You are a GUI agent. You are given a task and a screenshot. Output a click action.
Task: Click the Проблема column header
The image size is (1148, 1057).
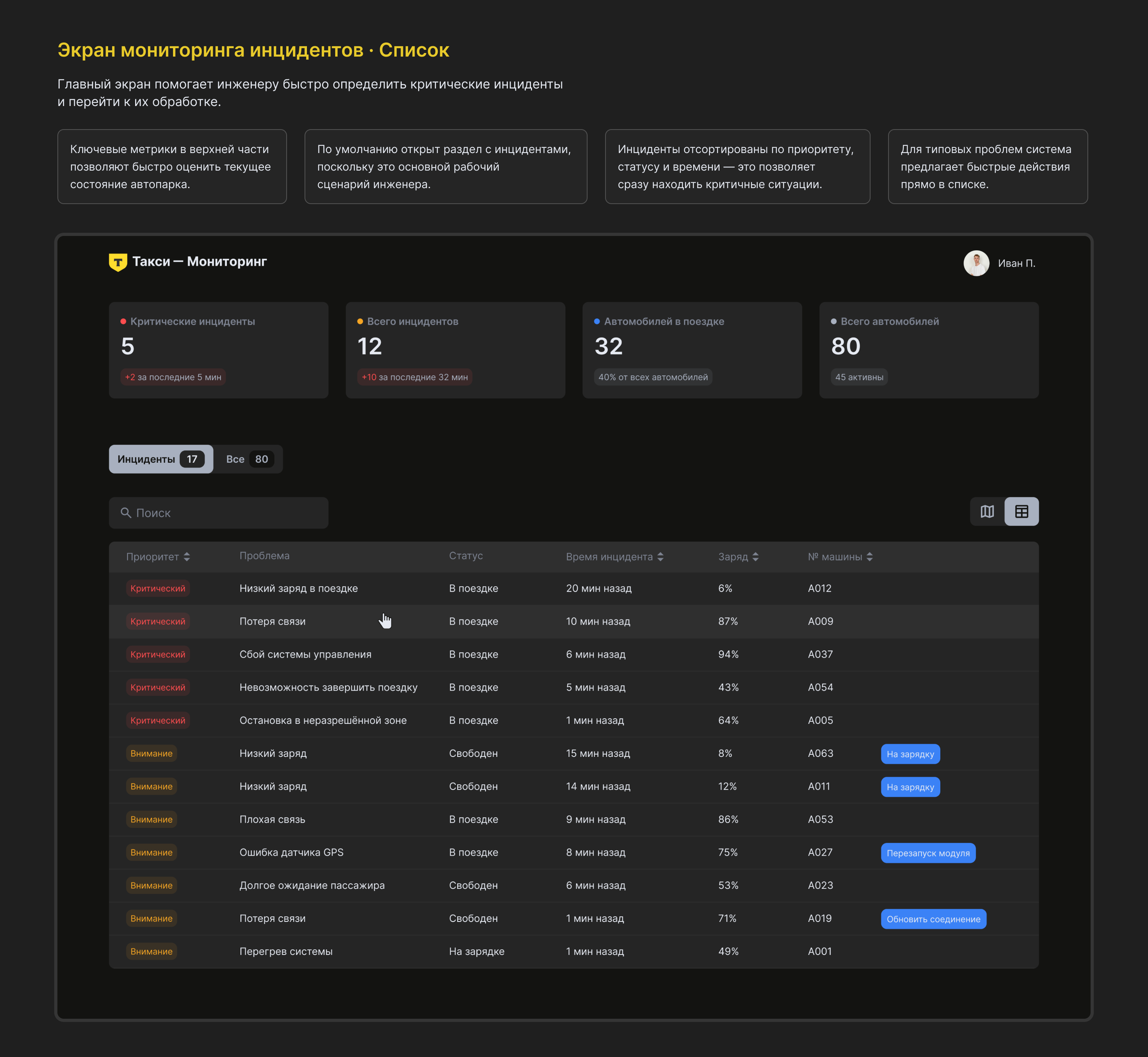tap(264, 556)
